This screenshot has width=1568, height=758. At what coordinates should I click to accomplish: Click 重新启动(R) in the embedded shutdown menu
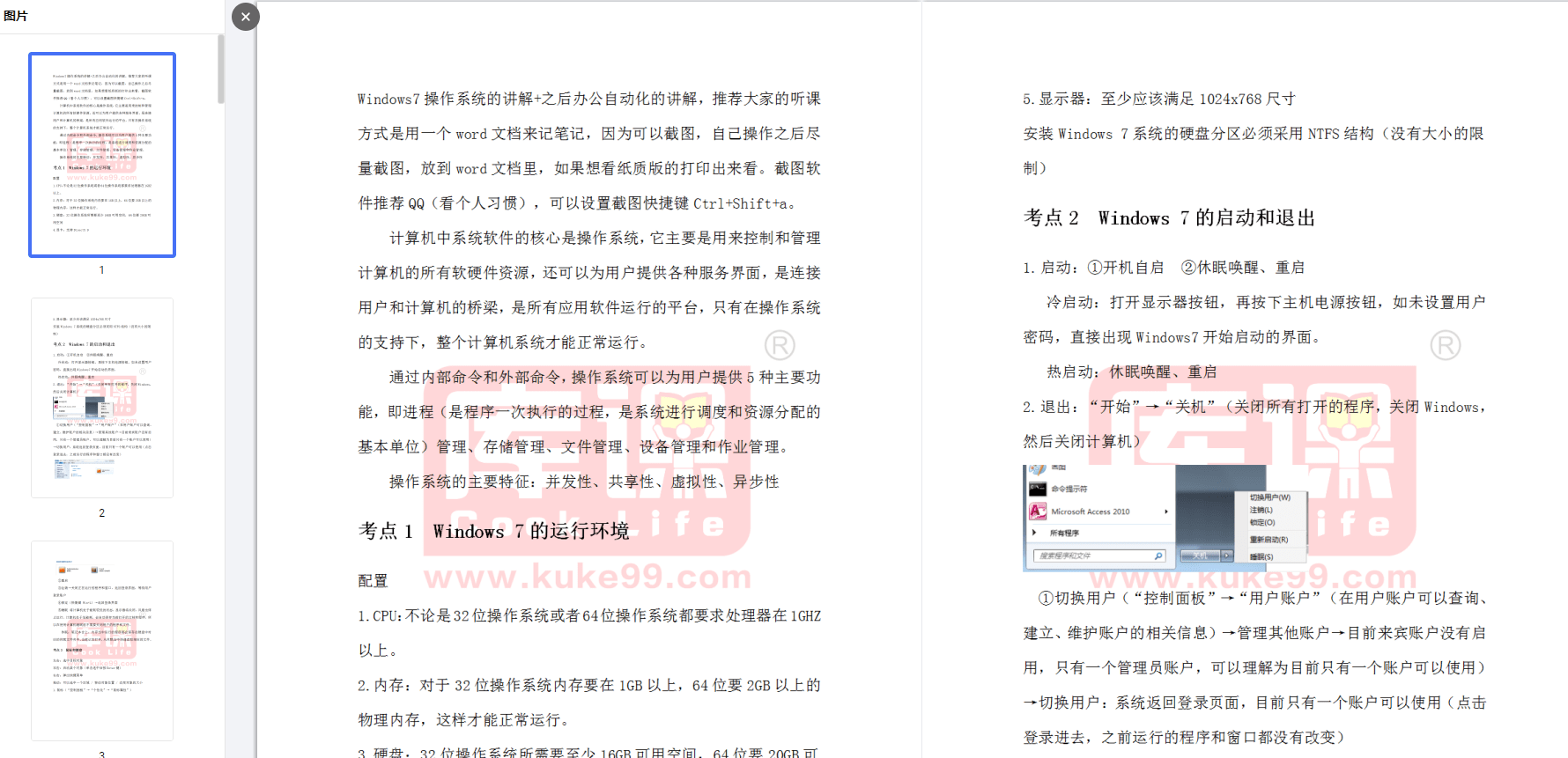coord(1268,540)
